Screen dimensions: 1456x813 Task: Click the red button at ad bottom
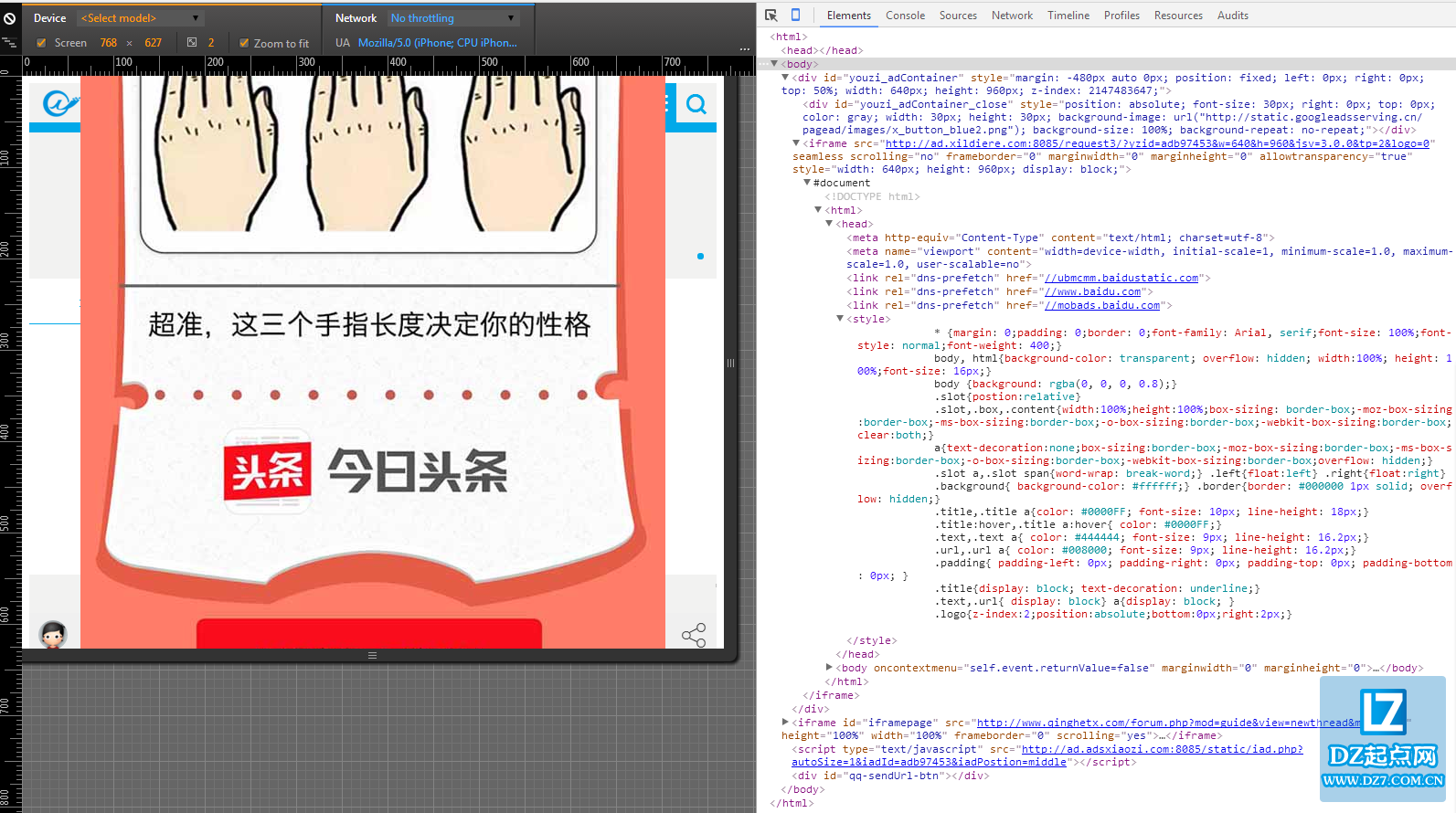tap(369, 633)
